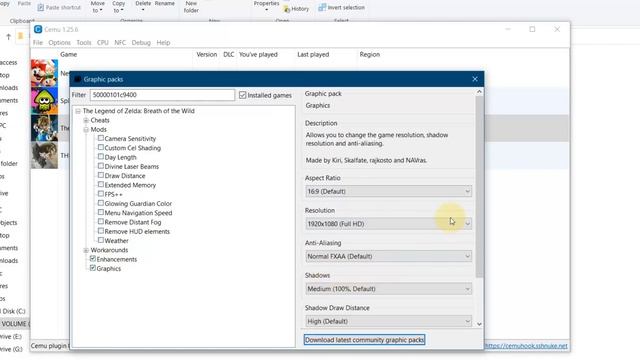Uncheck the Graphics pack checkbox

coord(93,268)
